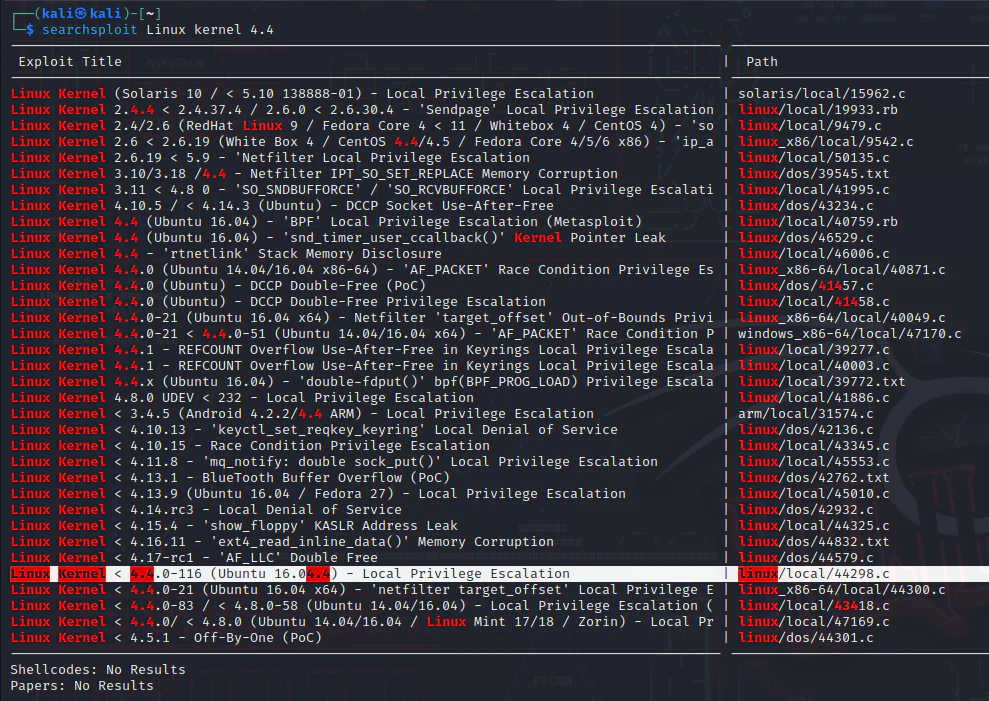
Task: Click the 'Exploit Title' column header
Action: click(70, 62)
